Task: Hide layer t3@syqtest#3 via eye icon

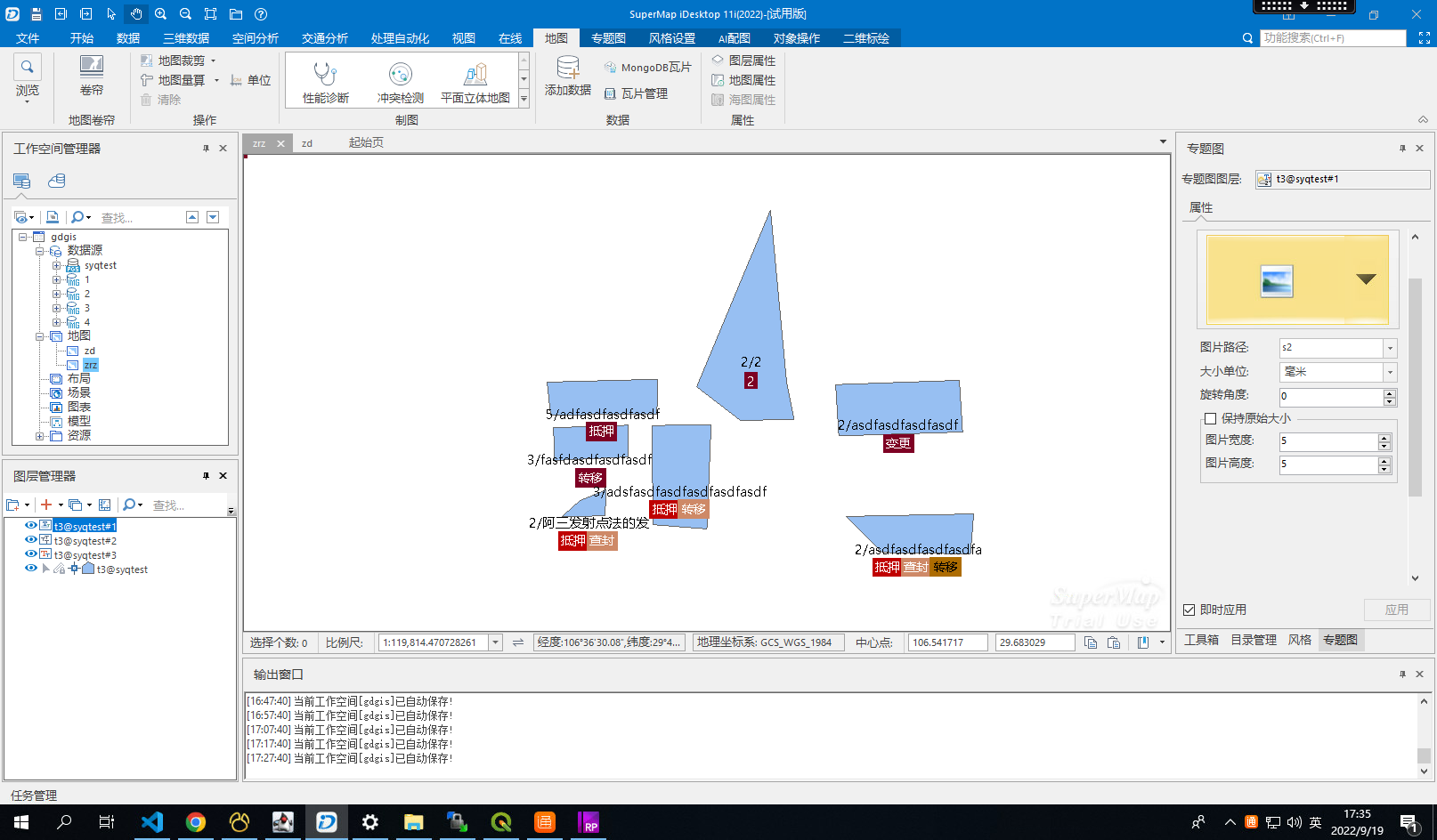Action: point(31,553)
